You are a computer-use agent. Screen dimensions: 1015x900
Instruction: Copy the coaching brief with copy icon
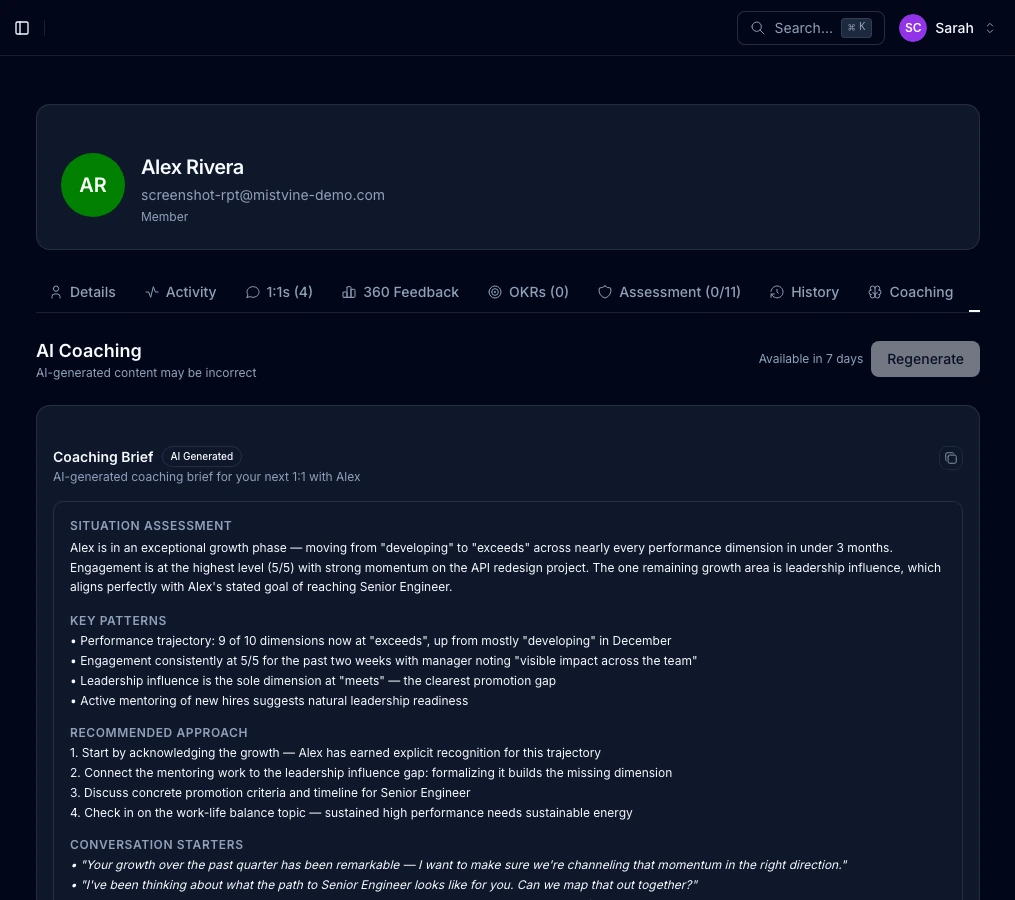click(950, 458)
